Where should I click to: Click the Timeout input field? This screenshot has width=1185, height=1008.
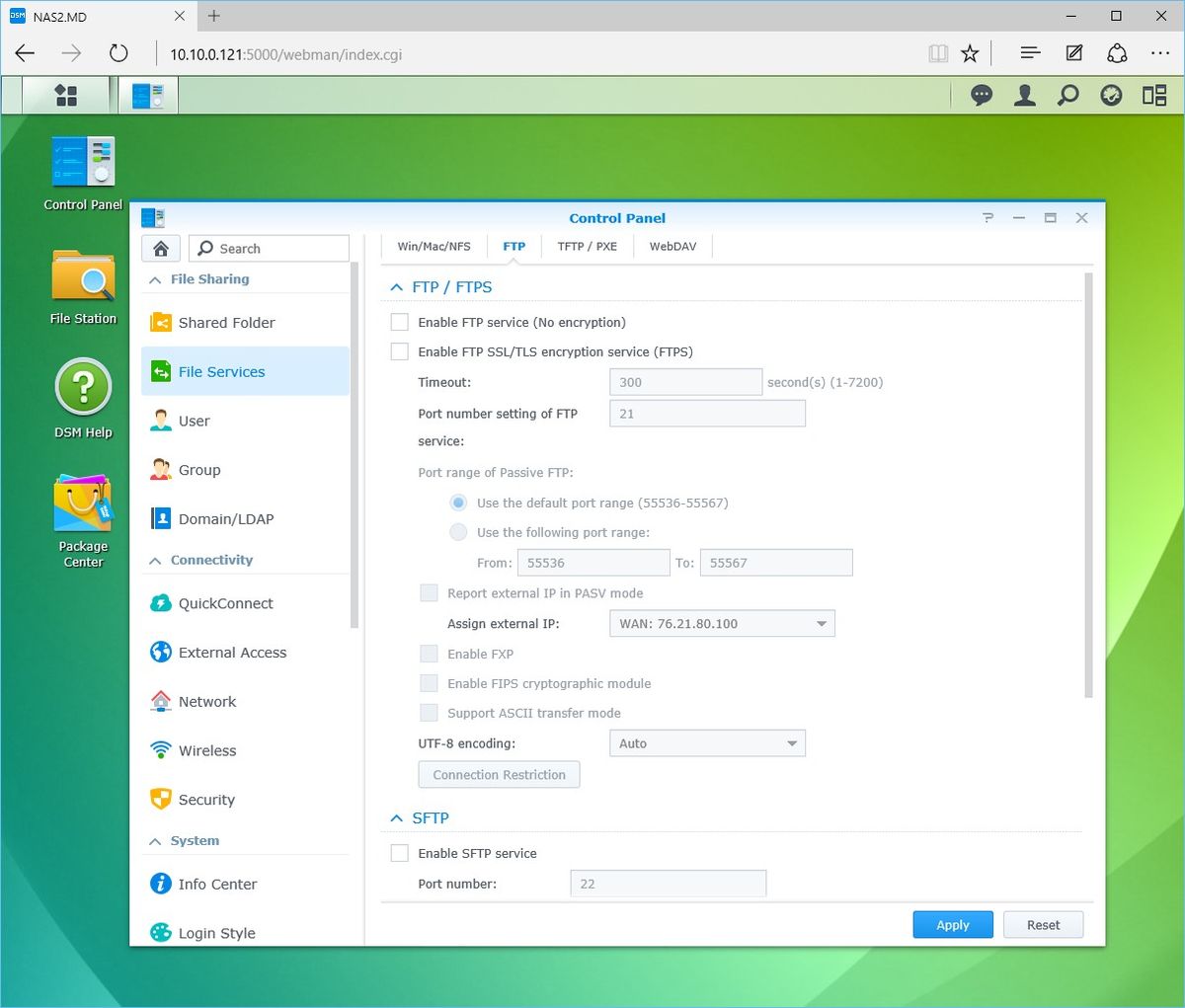[x=685, y=382]
